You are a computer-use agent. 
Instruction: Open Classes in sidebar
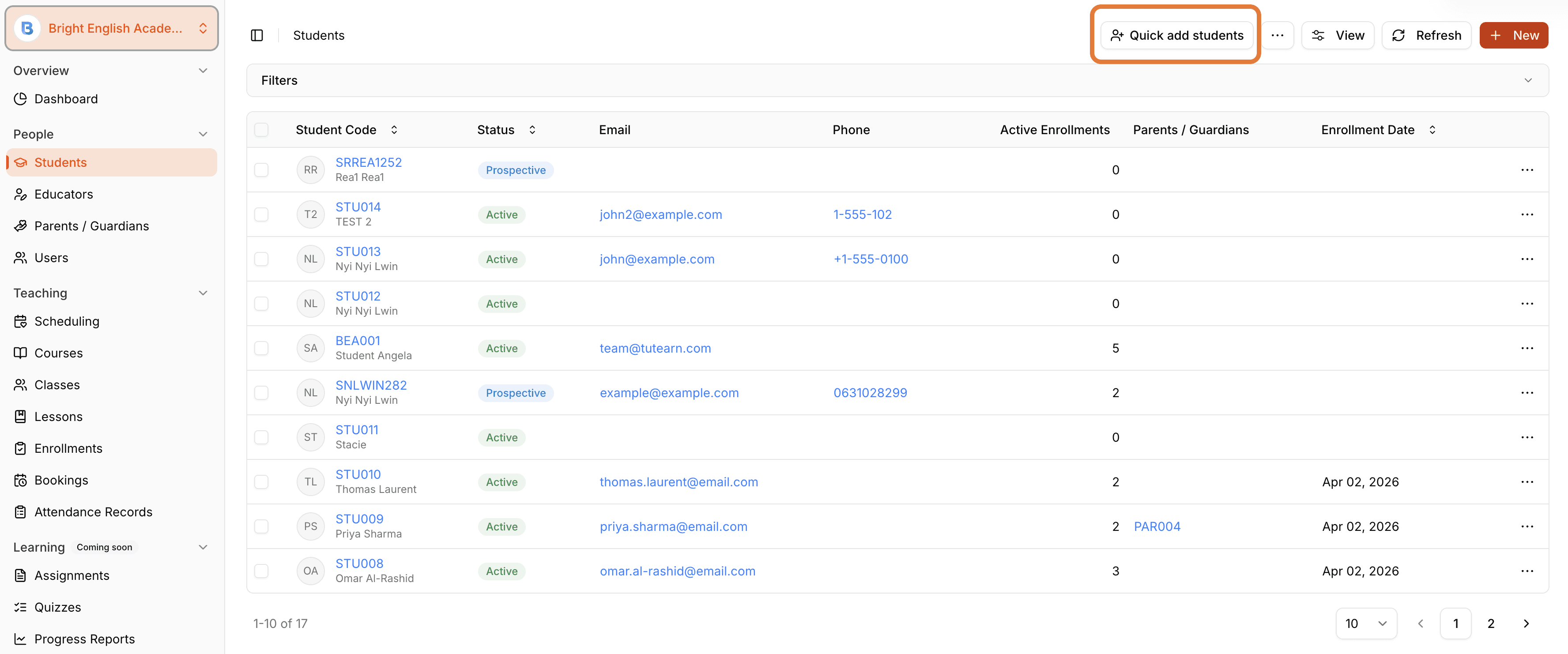point(111,384)
